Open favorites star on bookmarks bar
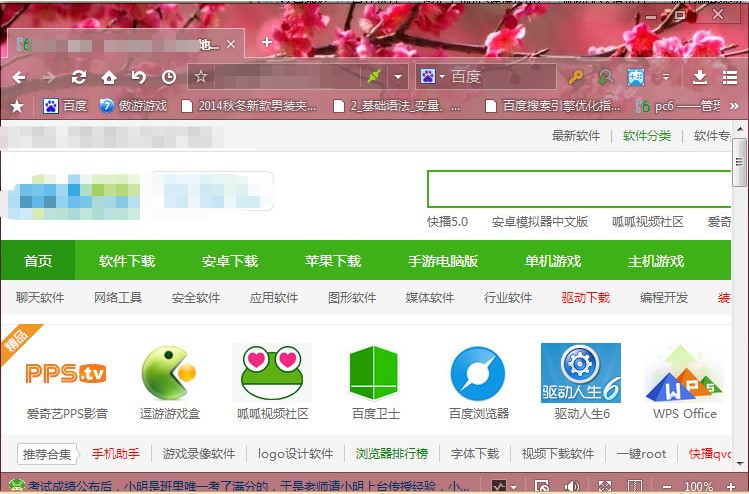 pos(17,106)
